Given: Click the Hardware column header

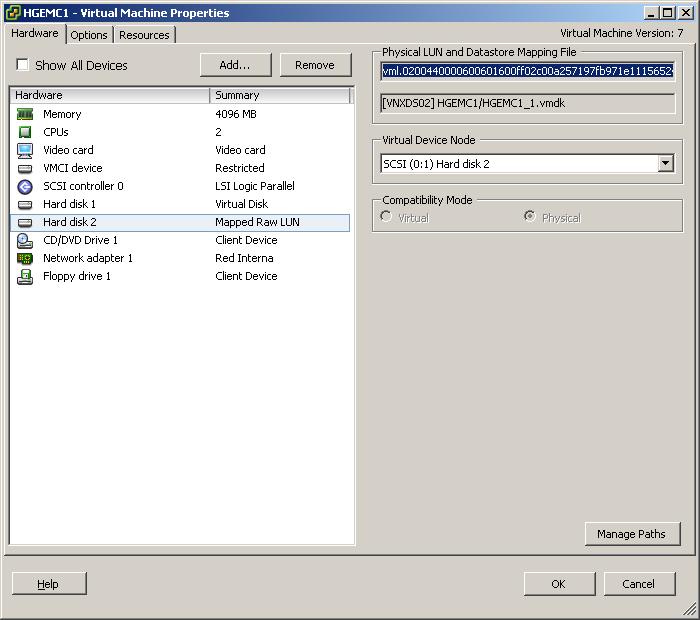Looking at the screenshot, I should pos(109,95).
